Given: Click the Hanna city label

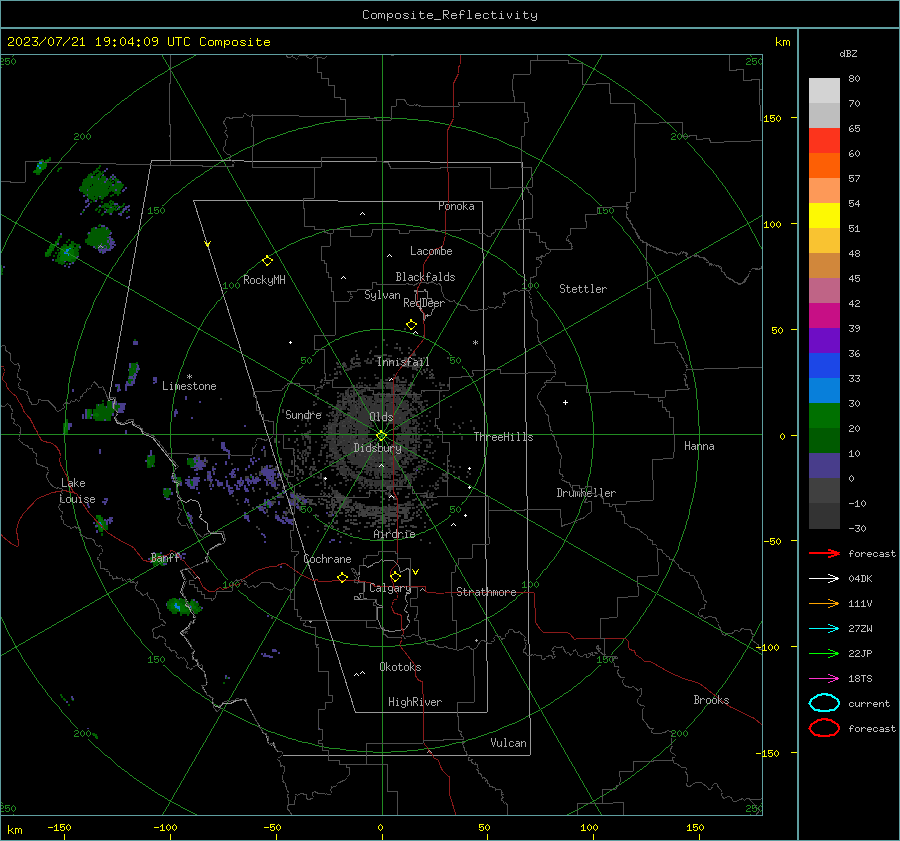Looking at the screenshot, I should (699, 446).
